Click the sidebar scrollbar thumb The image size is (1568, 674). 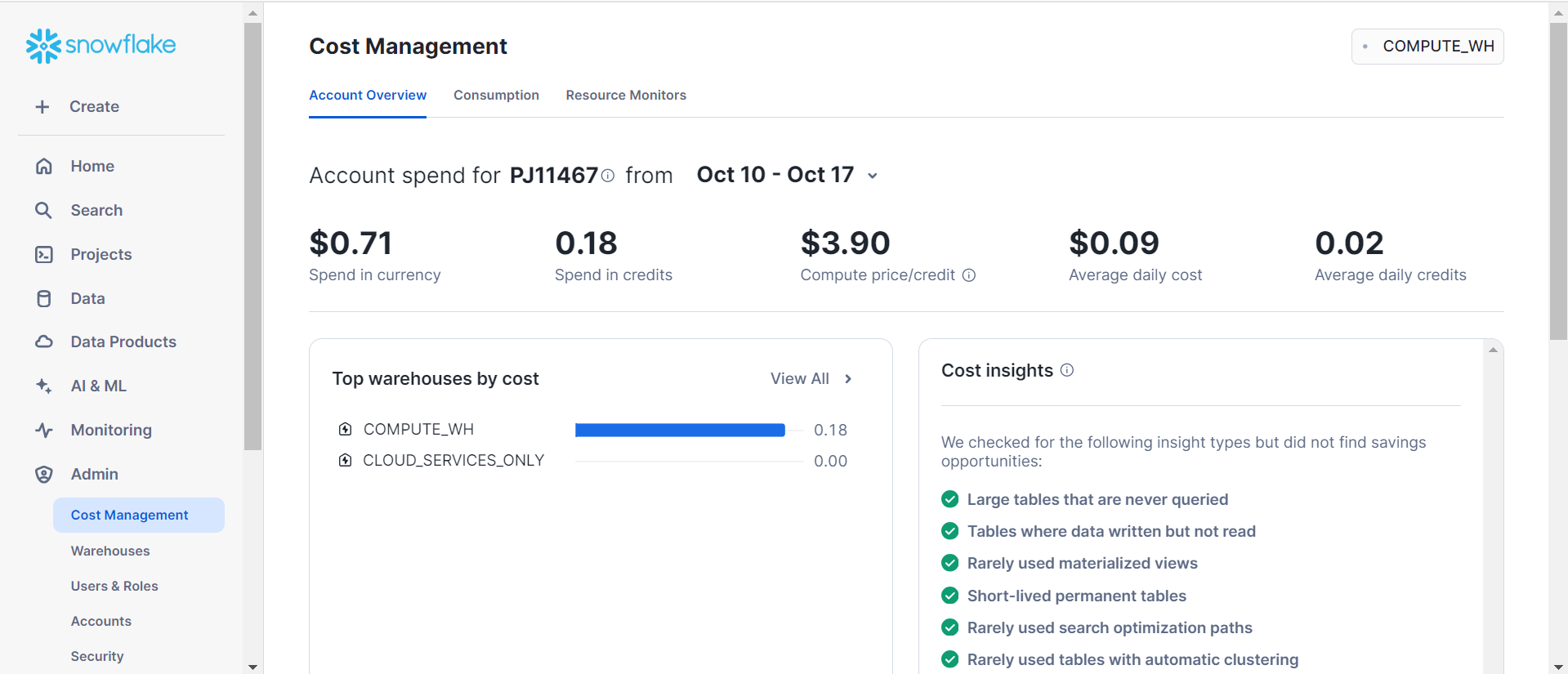pos(253,237)
